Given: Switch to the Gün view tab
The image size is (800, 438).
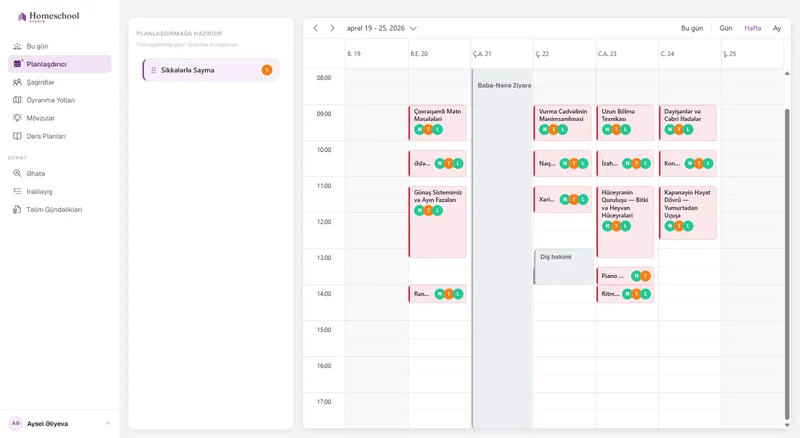Looking at the screenshot, I should [726, 28].
